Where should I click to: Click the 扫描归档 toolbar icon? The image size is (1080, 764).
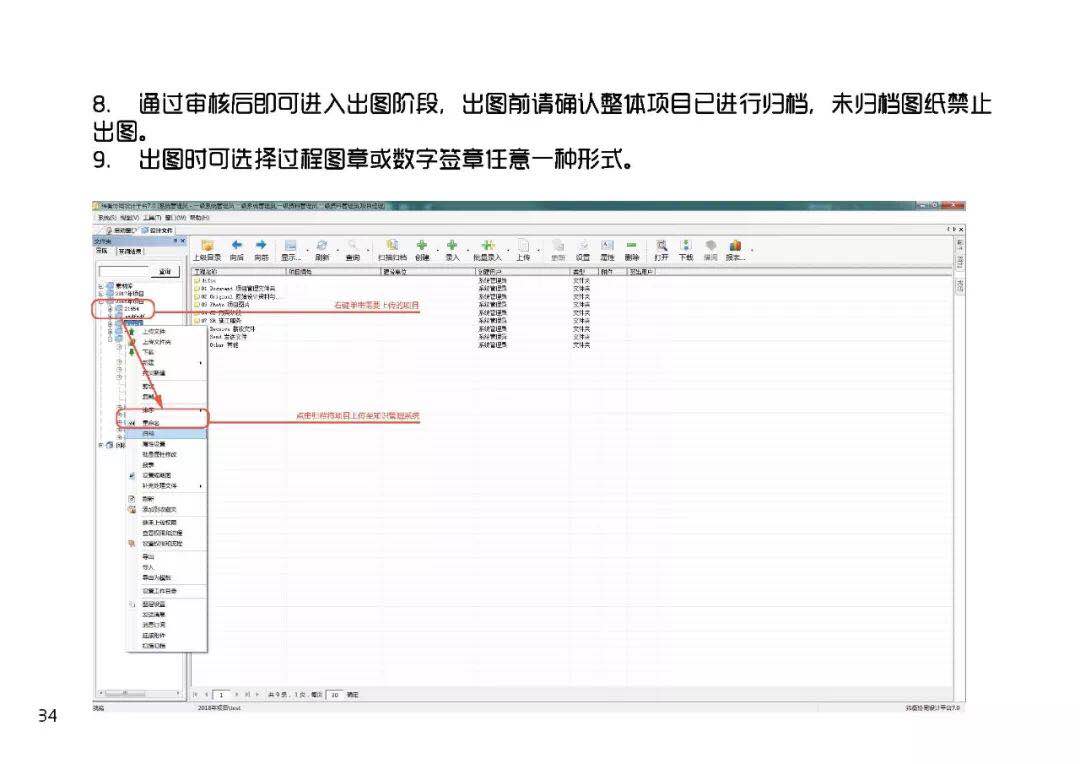392,245
